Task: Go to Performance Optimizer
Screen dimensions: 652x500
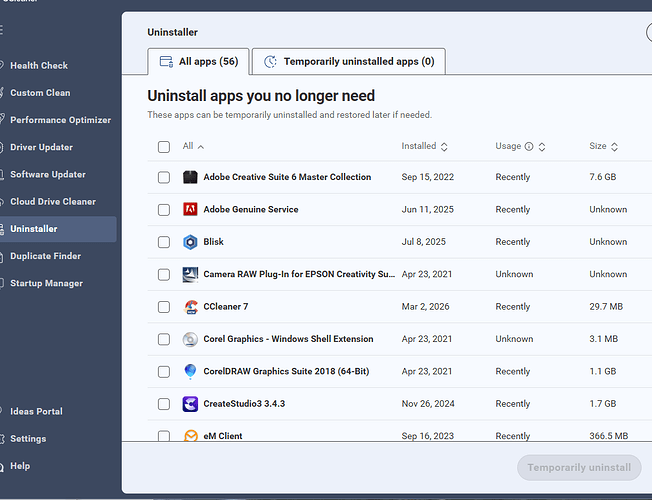Action: [60, 120]
